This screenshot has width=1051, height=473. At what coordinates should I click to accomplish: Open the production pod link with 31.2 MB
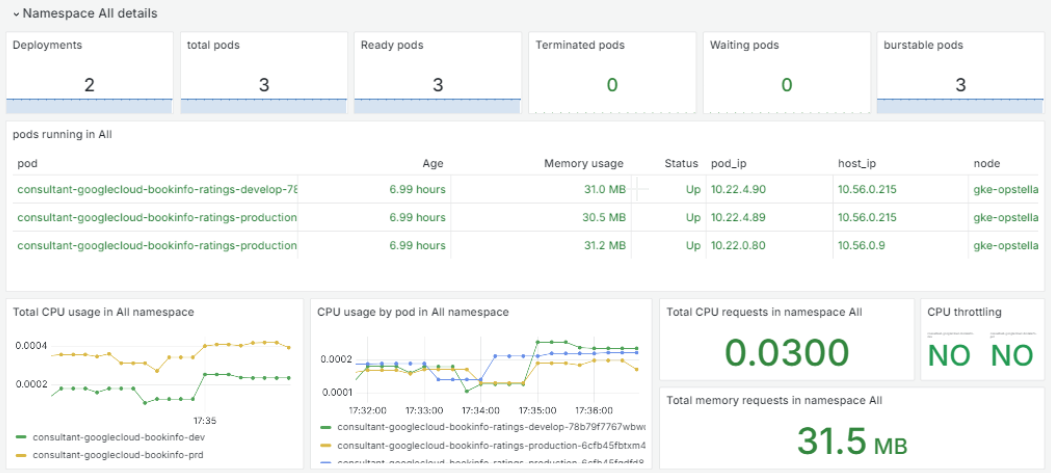click(157, 246)
